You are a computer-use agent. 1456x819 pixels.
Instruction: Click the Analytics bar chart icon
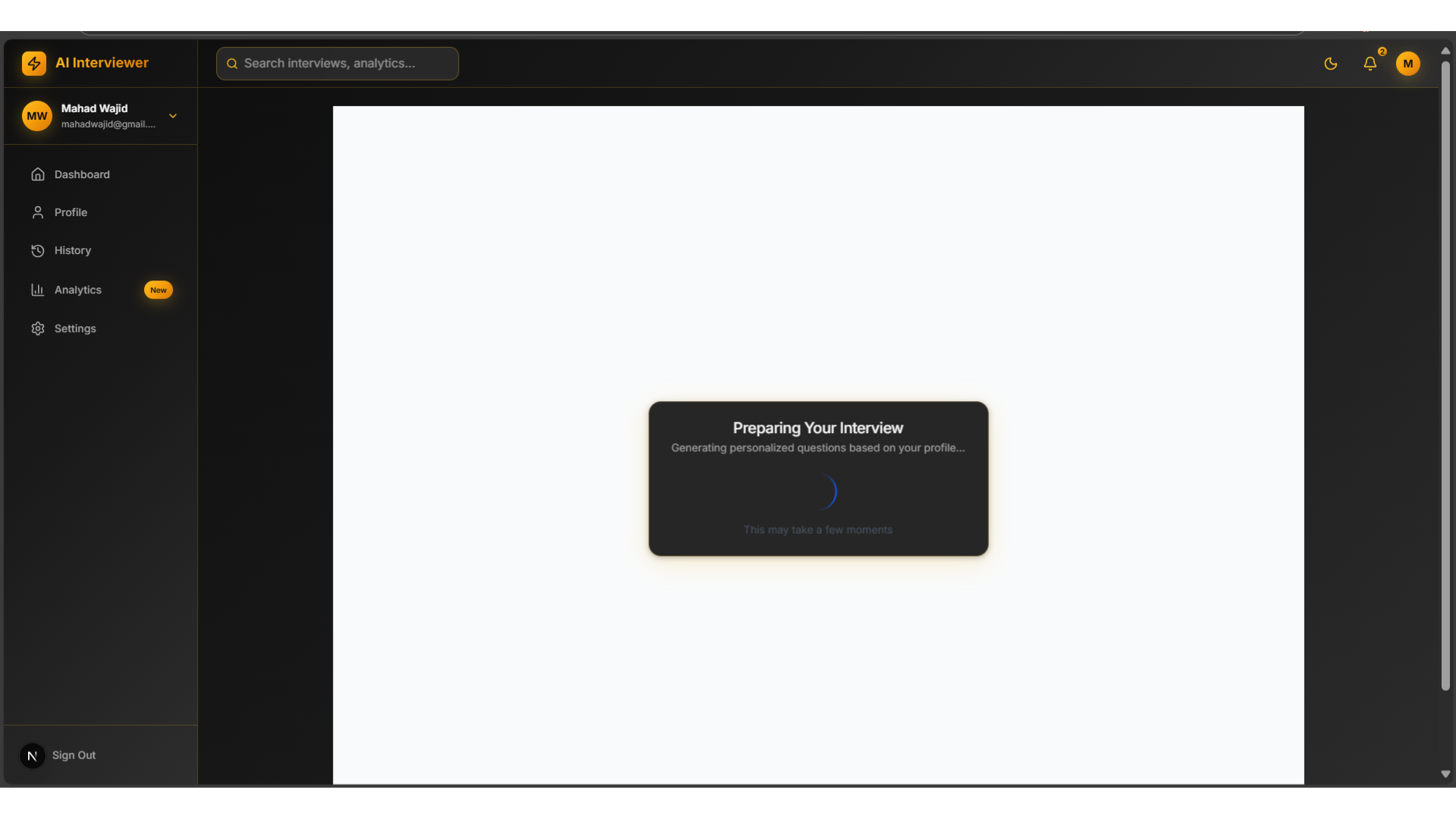pos(38,290)
